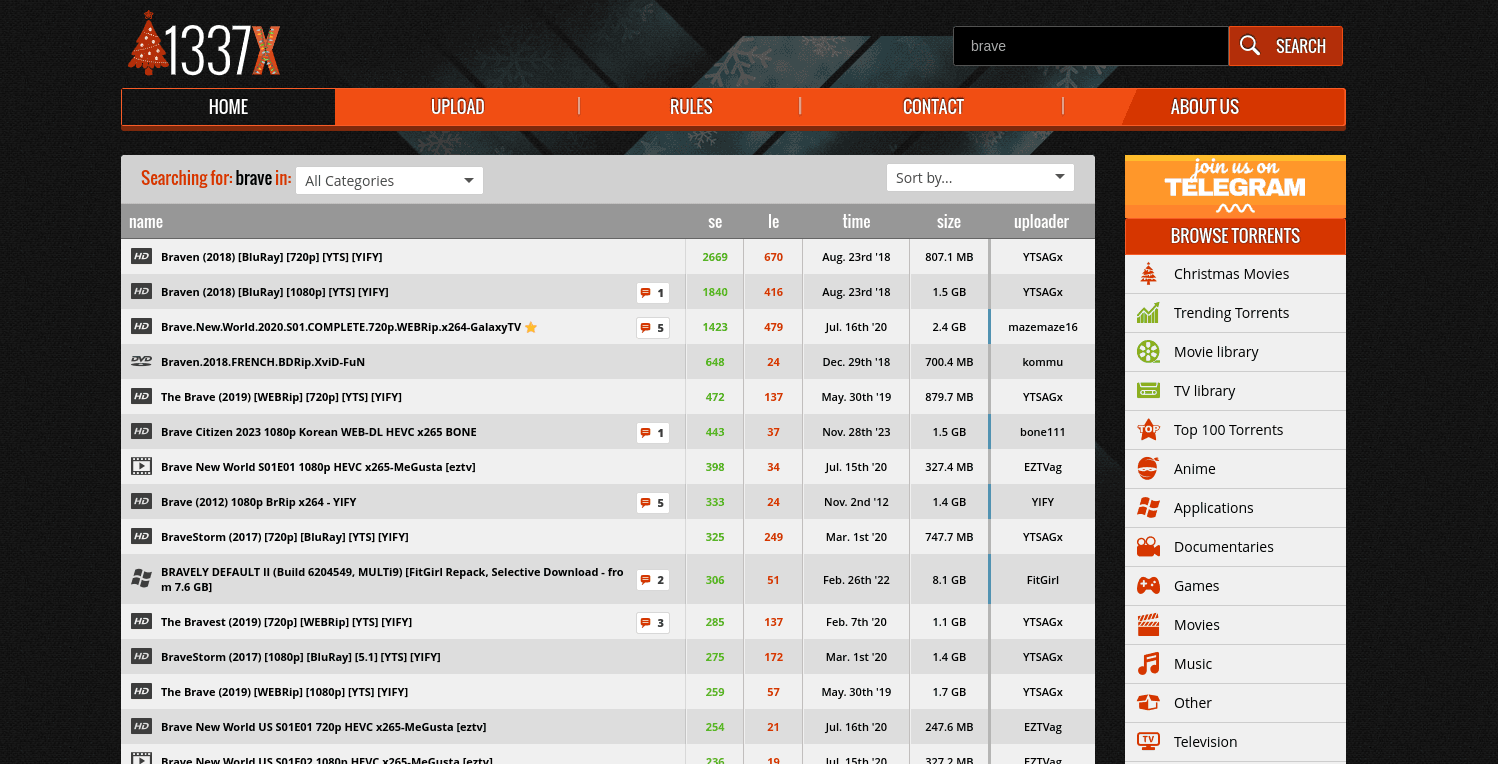The image size is (1498, 764).
Task: Click HD icon beside Braven 1080p YTS
Action: (x=141, y=292)
